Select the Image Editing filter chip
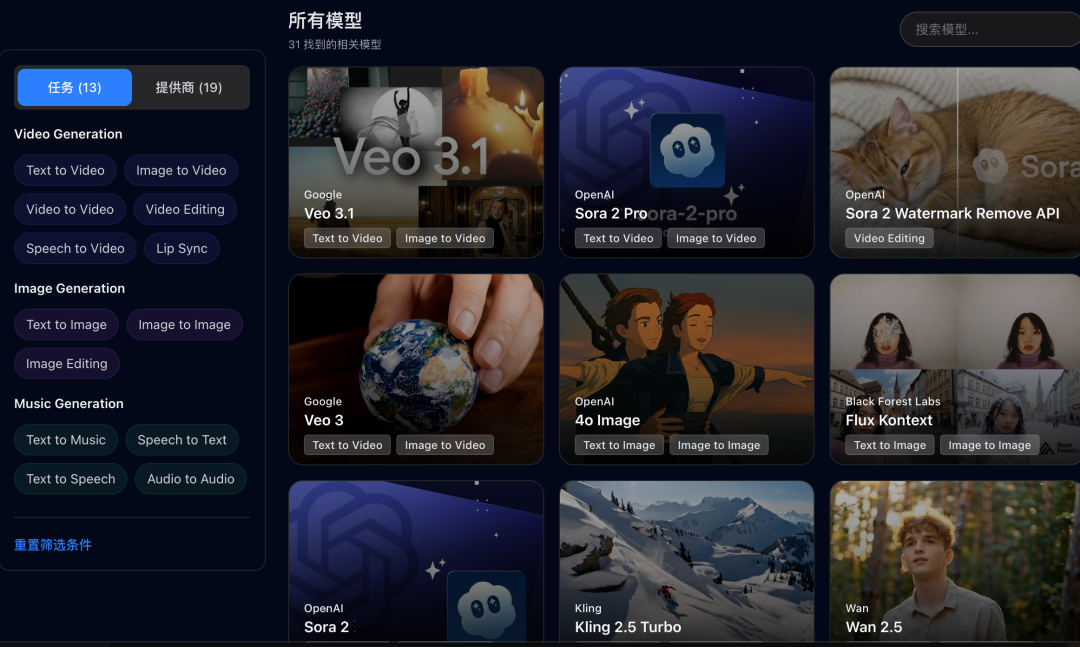This screenshot has height=647, width=1080. coord(67,364)
